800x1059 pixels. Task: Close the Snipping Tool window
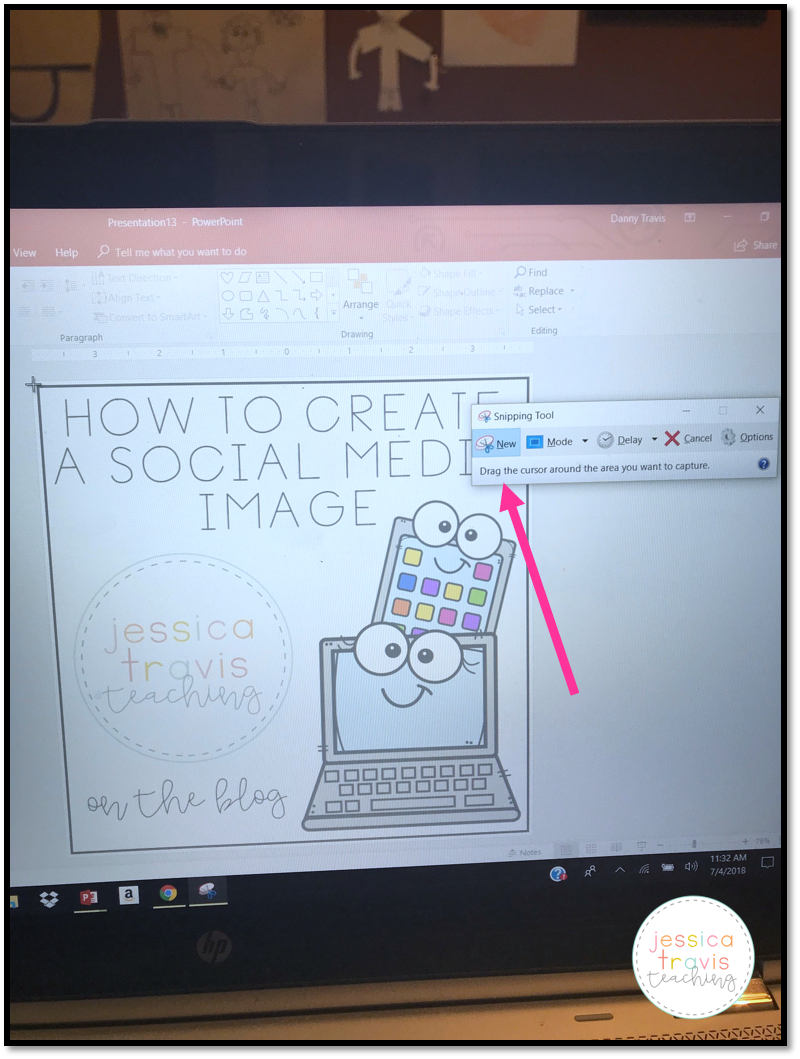pyautogui.click(x=759, y=410)
